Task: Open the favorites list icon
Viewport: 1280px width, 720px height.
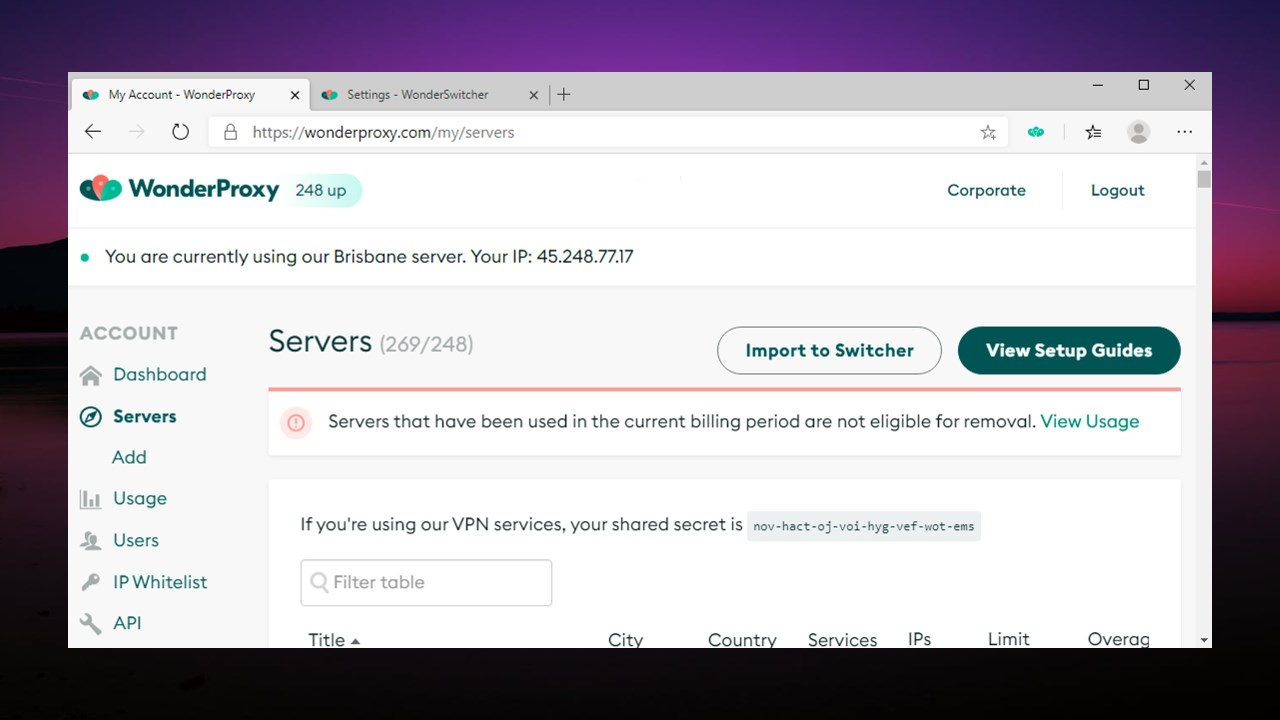Action: pos(1093,132)
